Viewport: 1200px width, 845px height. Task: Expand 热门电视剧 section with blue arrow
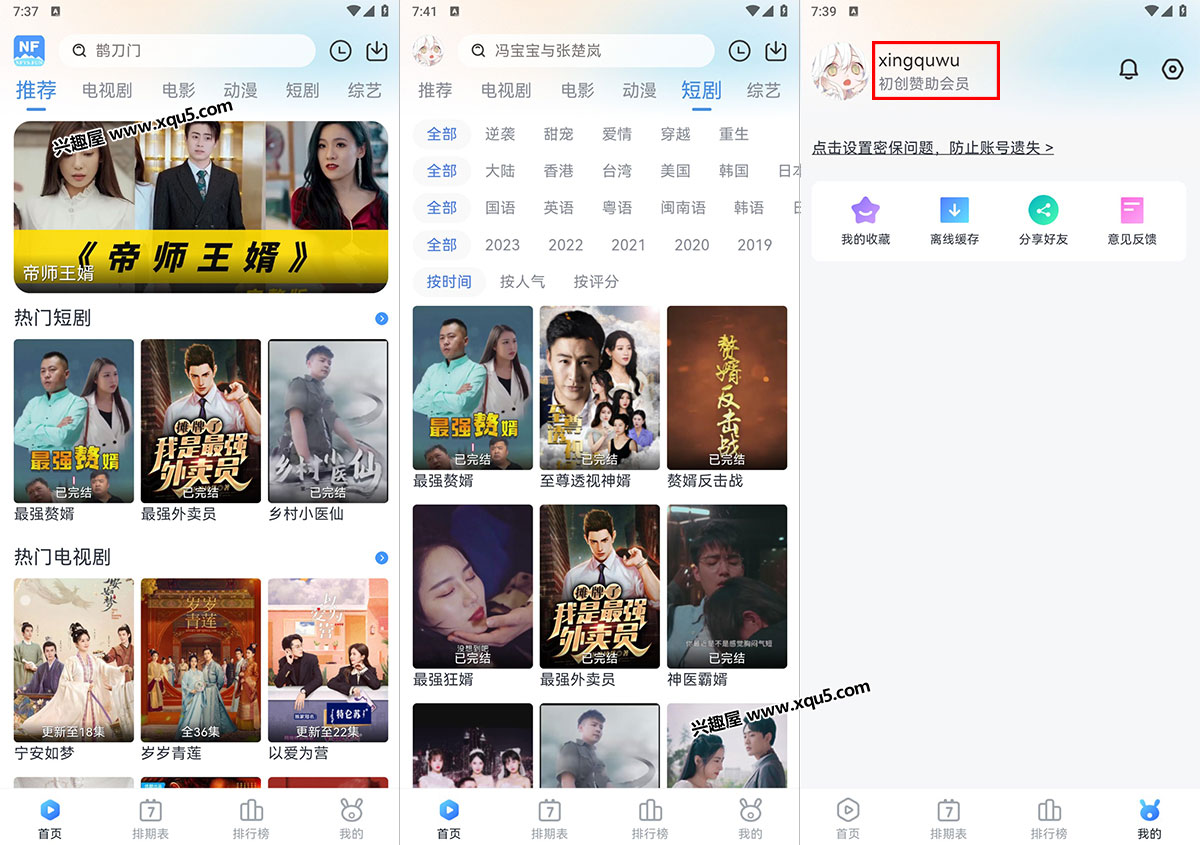click(x=381, y=557)
